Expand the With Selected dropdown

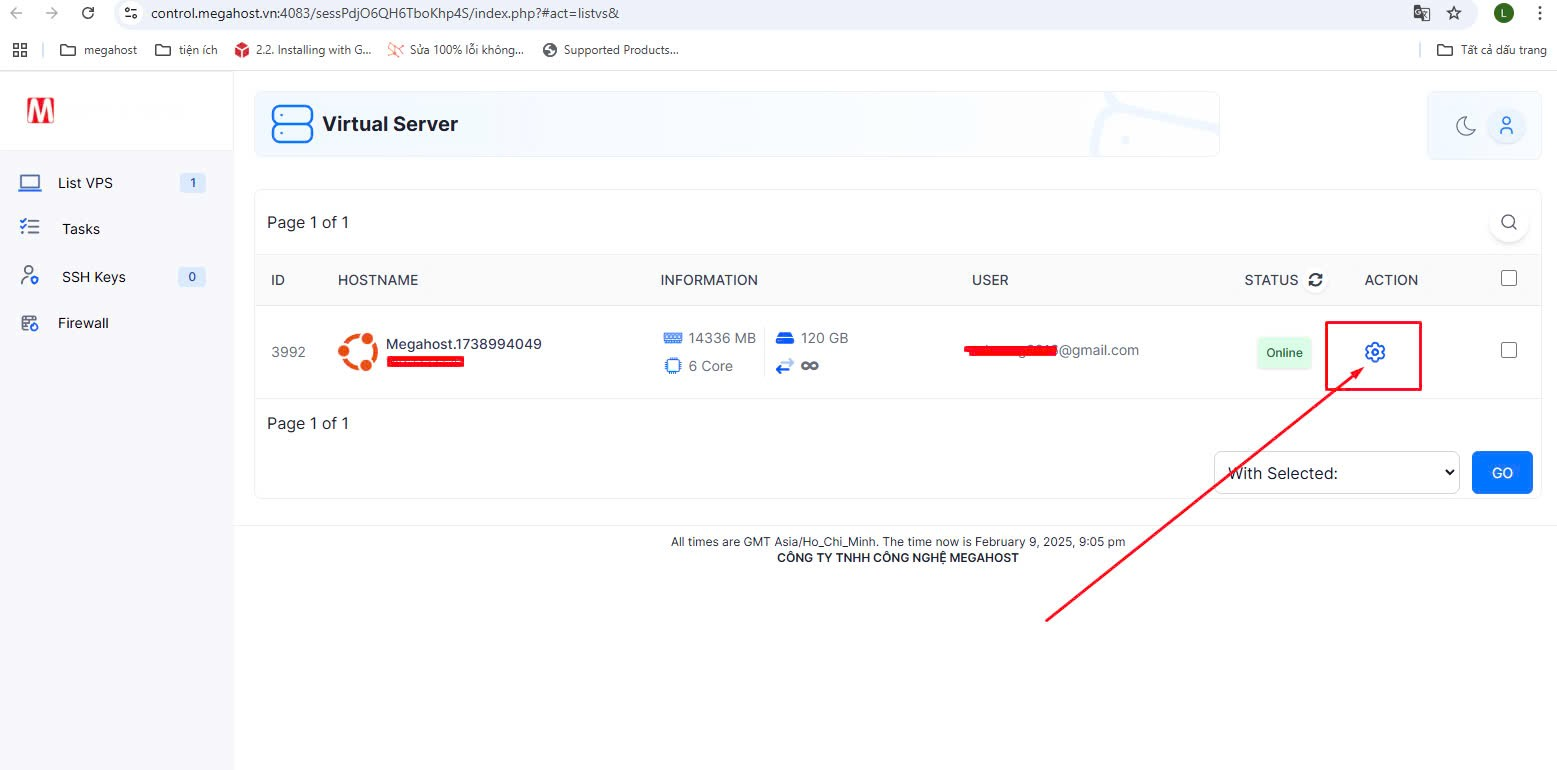pos(1336,473)
